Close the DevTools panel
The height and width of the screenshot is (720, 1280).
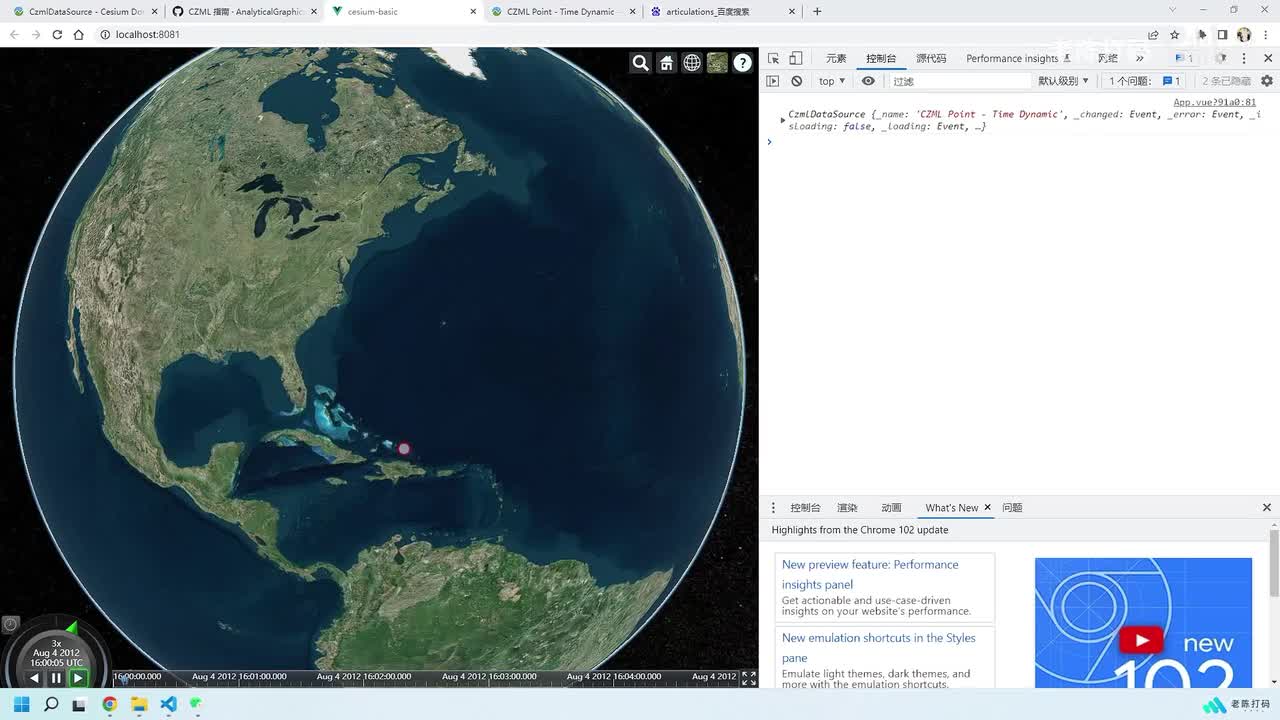click(x=1268, y=58)
